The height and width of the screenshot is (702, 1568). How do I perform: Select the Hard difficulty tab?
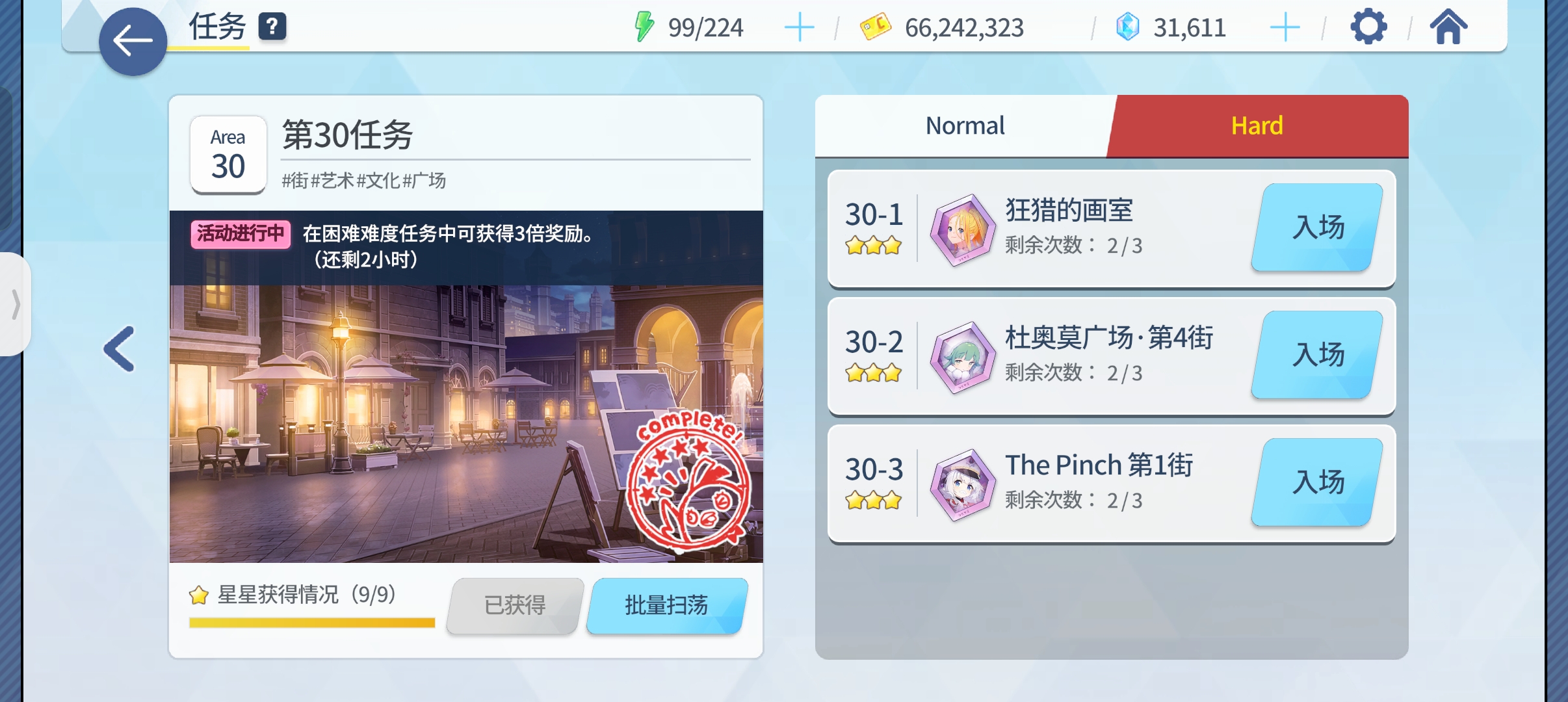(1257, 125)
